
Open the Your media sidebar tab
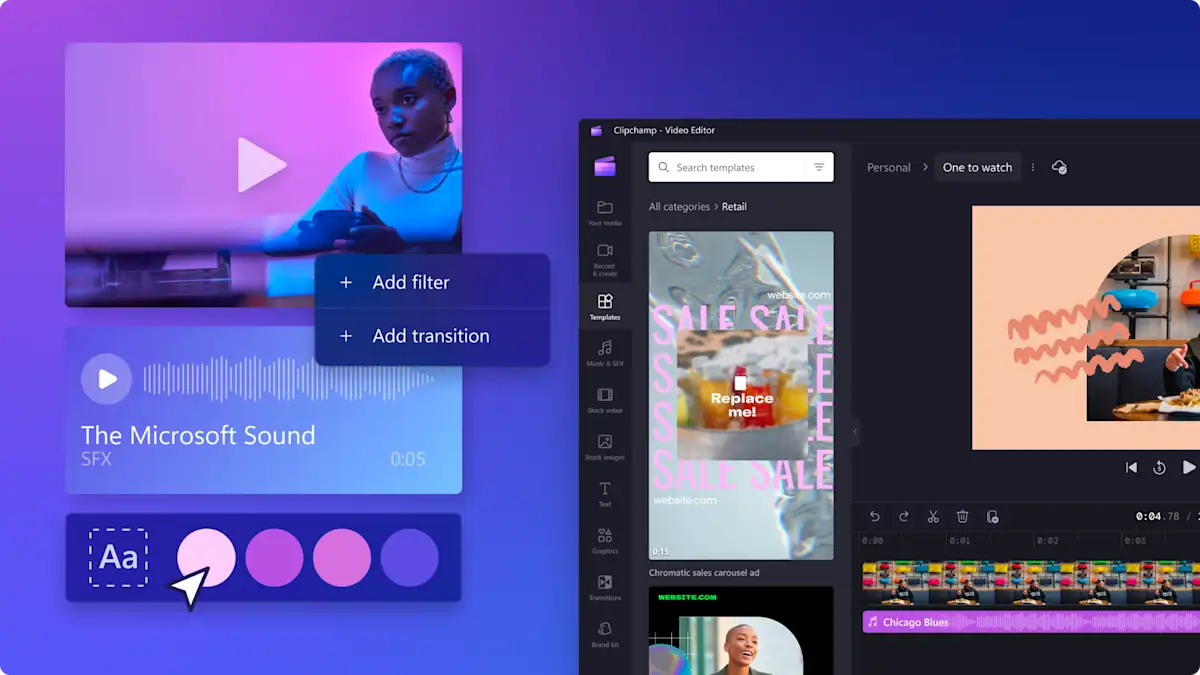[x=604, y=212]
